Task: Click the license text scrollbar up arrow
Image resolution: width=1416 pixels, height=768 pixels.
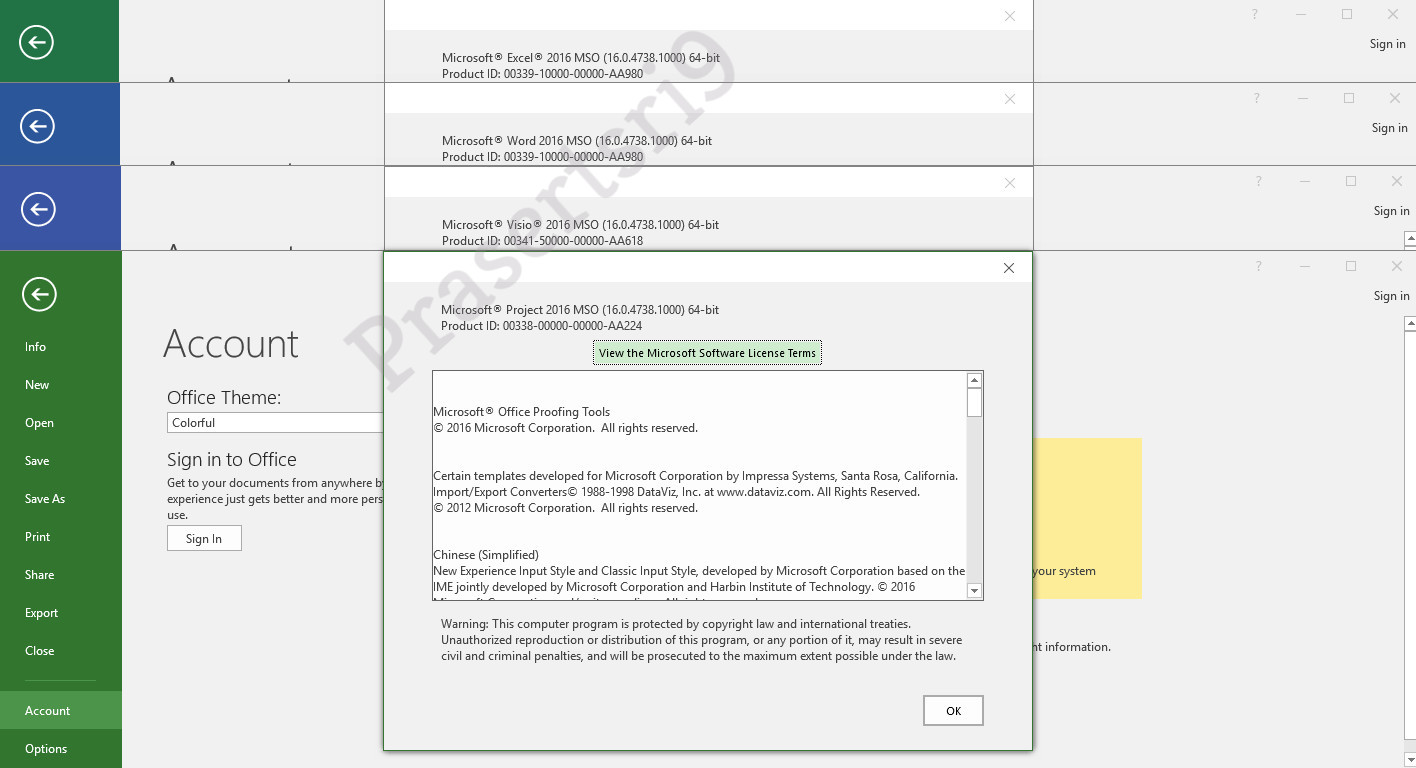Action: click(974, 380)
